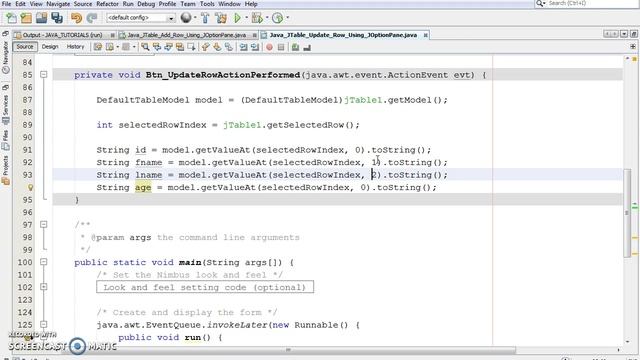Click the 'Look and feel setting code (optional)' box
Image resolution: width=640 pixels, height=360 pixels.
tap(205, 287)
